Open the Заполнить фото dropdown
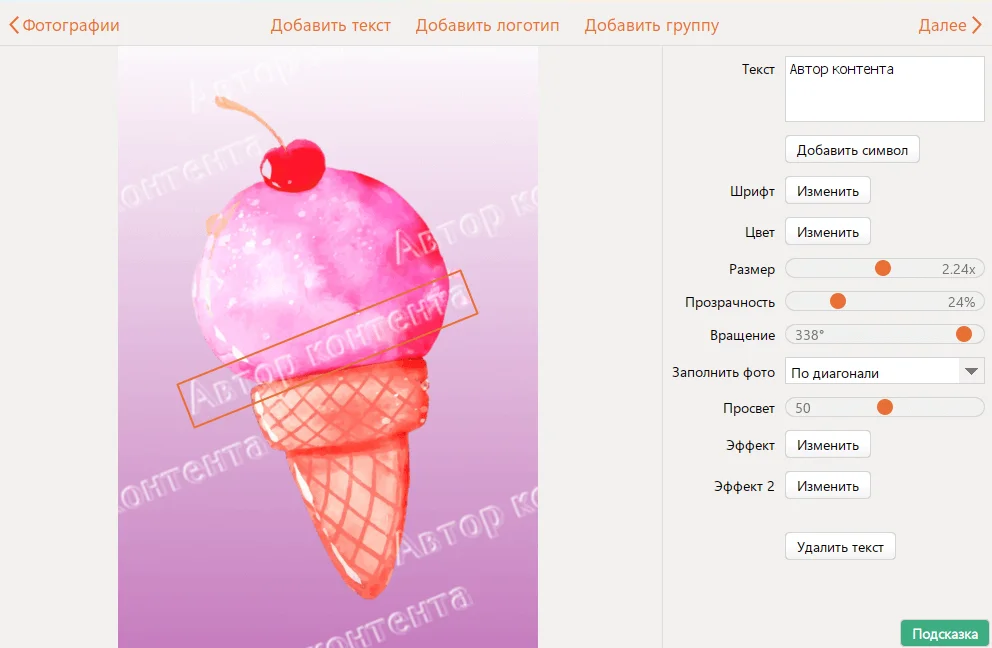The height and width of the screenshot is (648, 992). point(884,372)
